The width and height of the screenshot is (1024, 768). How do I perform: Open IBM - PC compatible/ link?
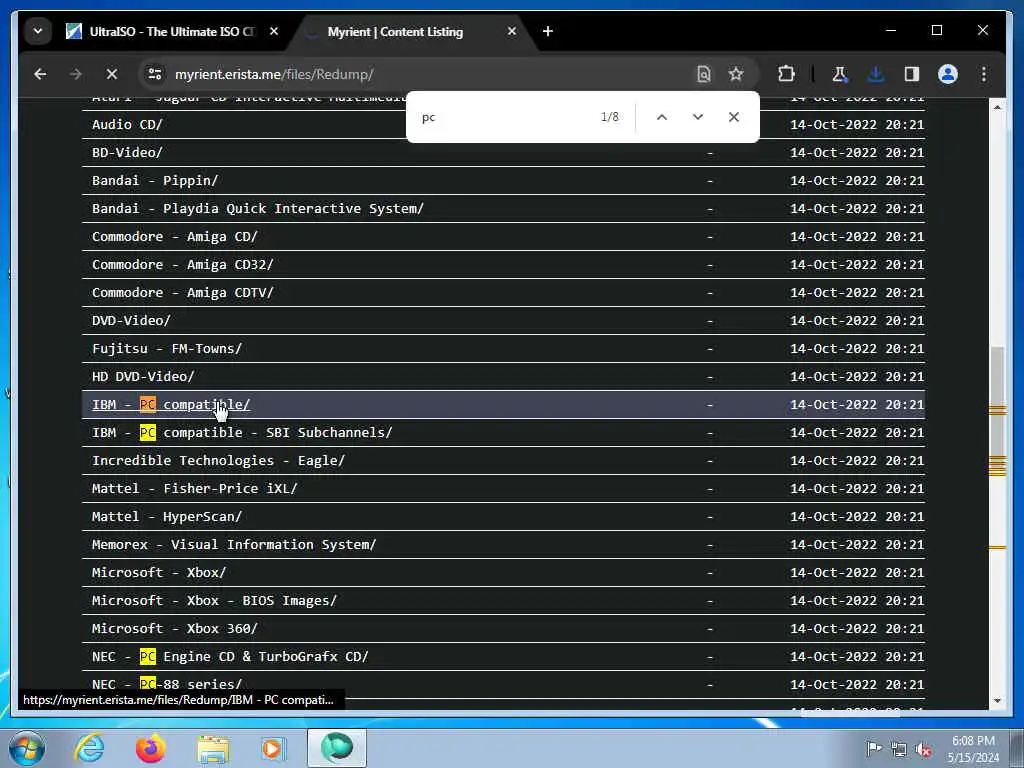171,405
